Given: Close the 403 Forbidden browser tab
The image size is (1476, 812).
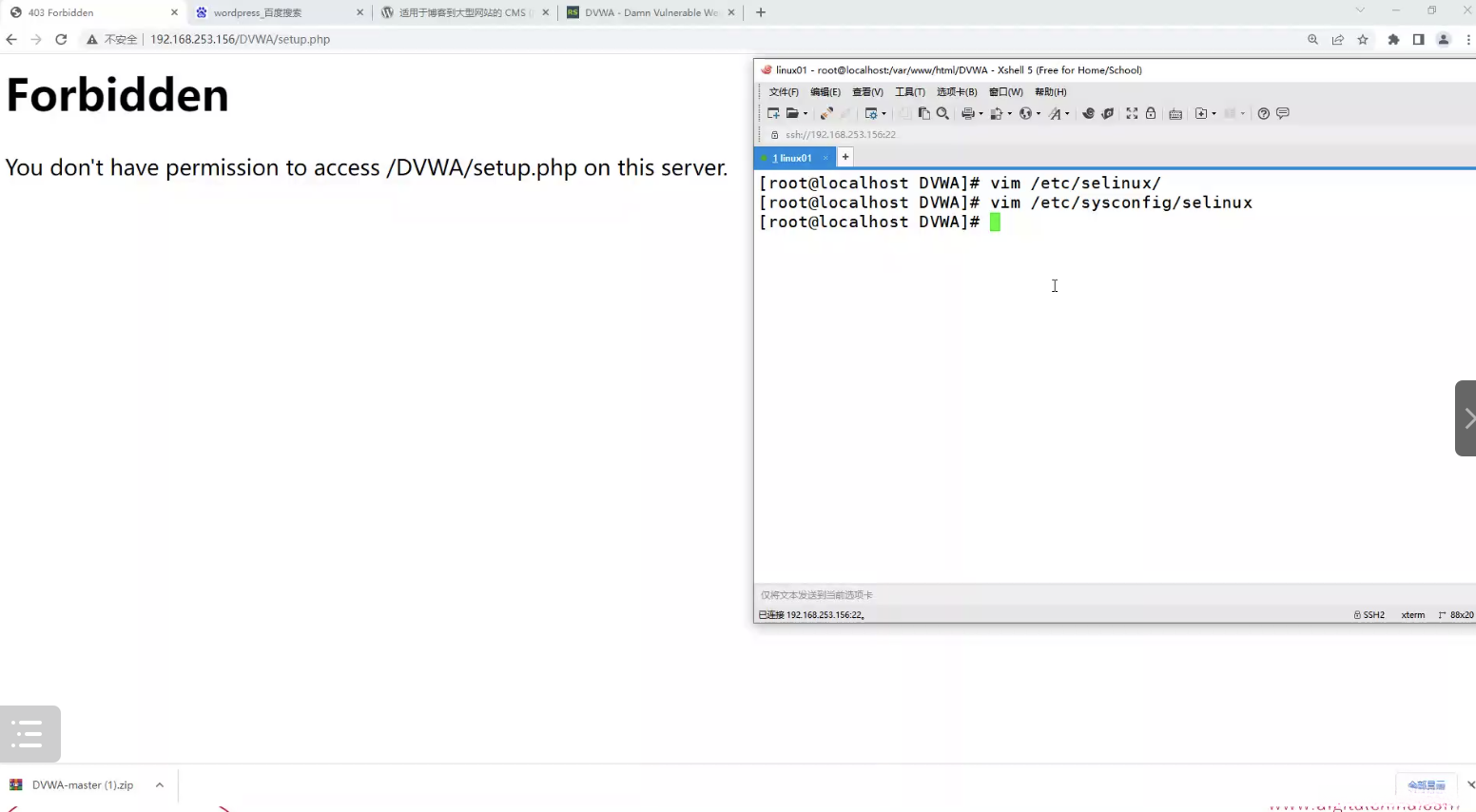Looking at the screenshot, I should [x=174, y=12].
